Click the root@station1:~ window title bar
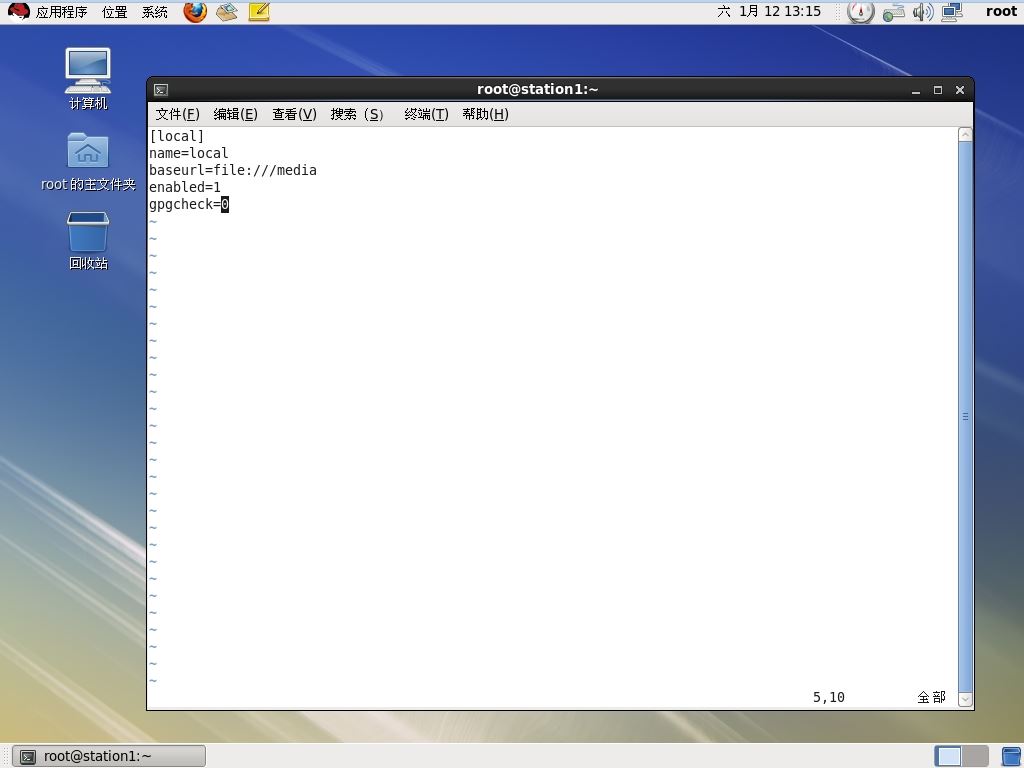 (537, 89)
